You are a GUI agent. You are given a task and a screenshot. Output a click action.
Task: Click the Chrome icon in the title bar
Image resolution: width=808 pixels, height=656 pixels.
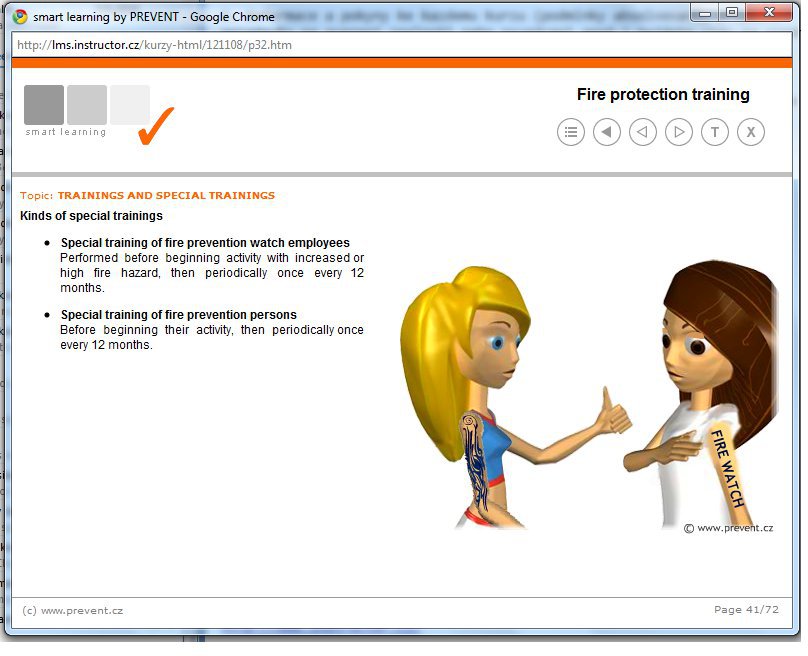20,16
